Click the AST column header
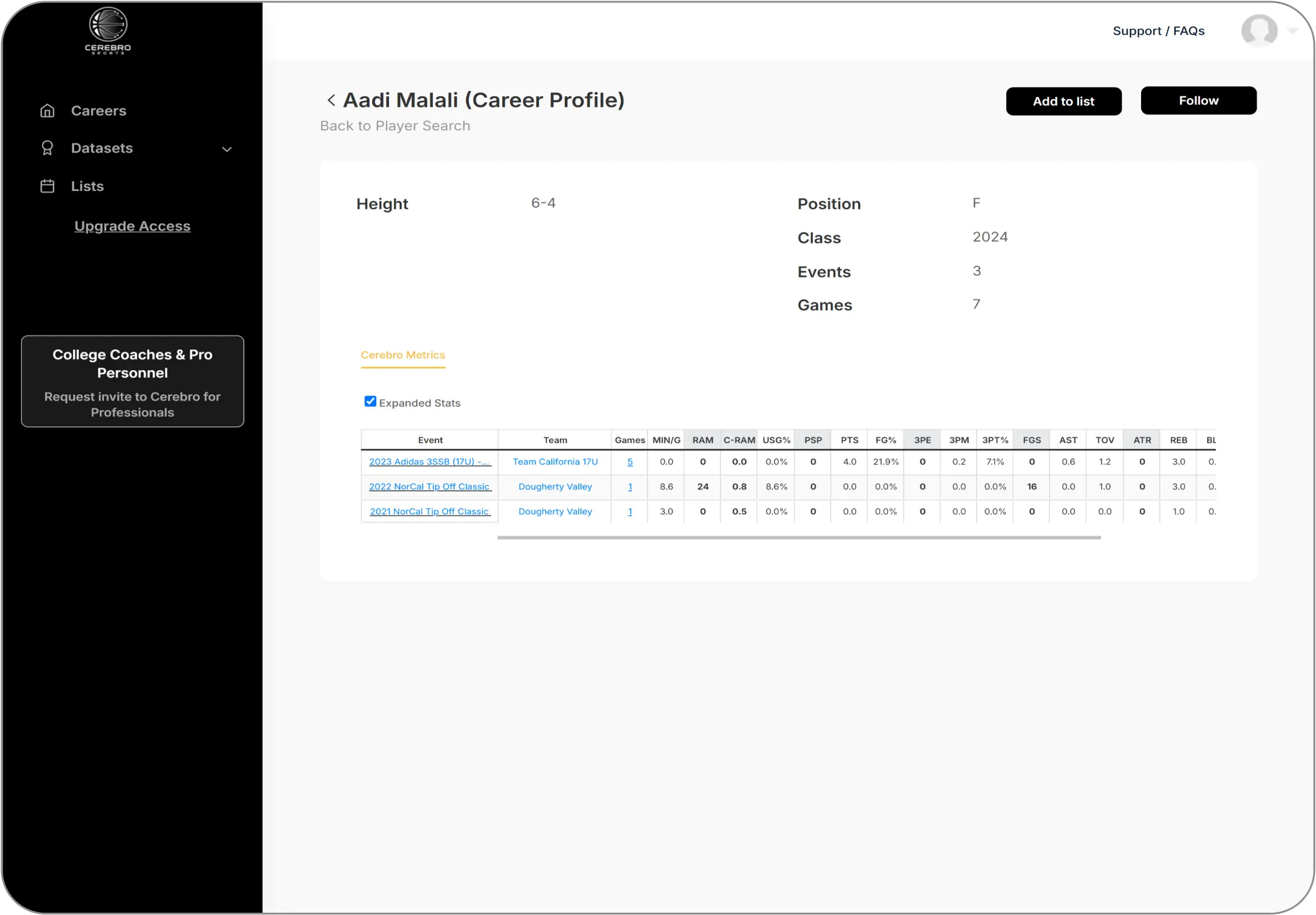Screen dimensions: 1316x915 (1068, 440)
